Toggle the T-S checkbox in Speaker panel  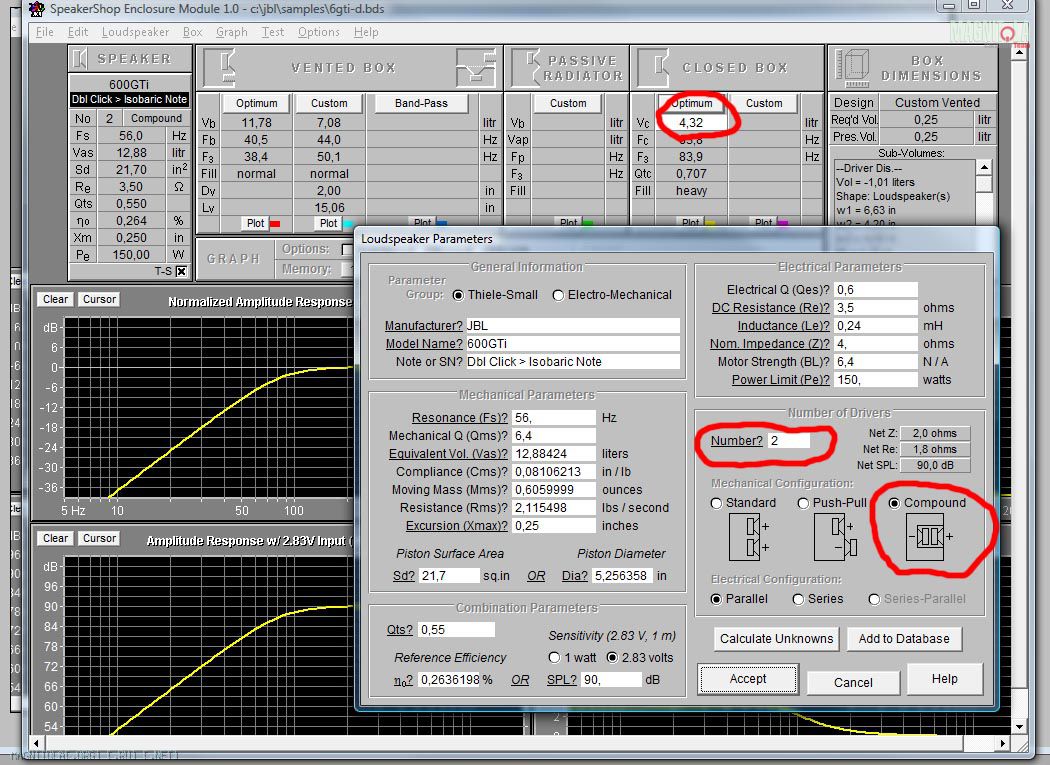pyautogui.click(x=181, y=271)
